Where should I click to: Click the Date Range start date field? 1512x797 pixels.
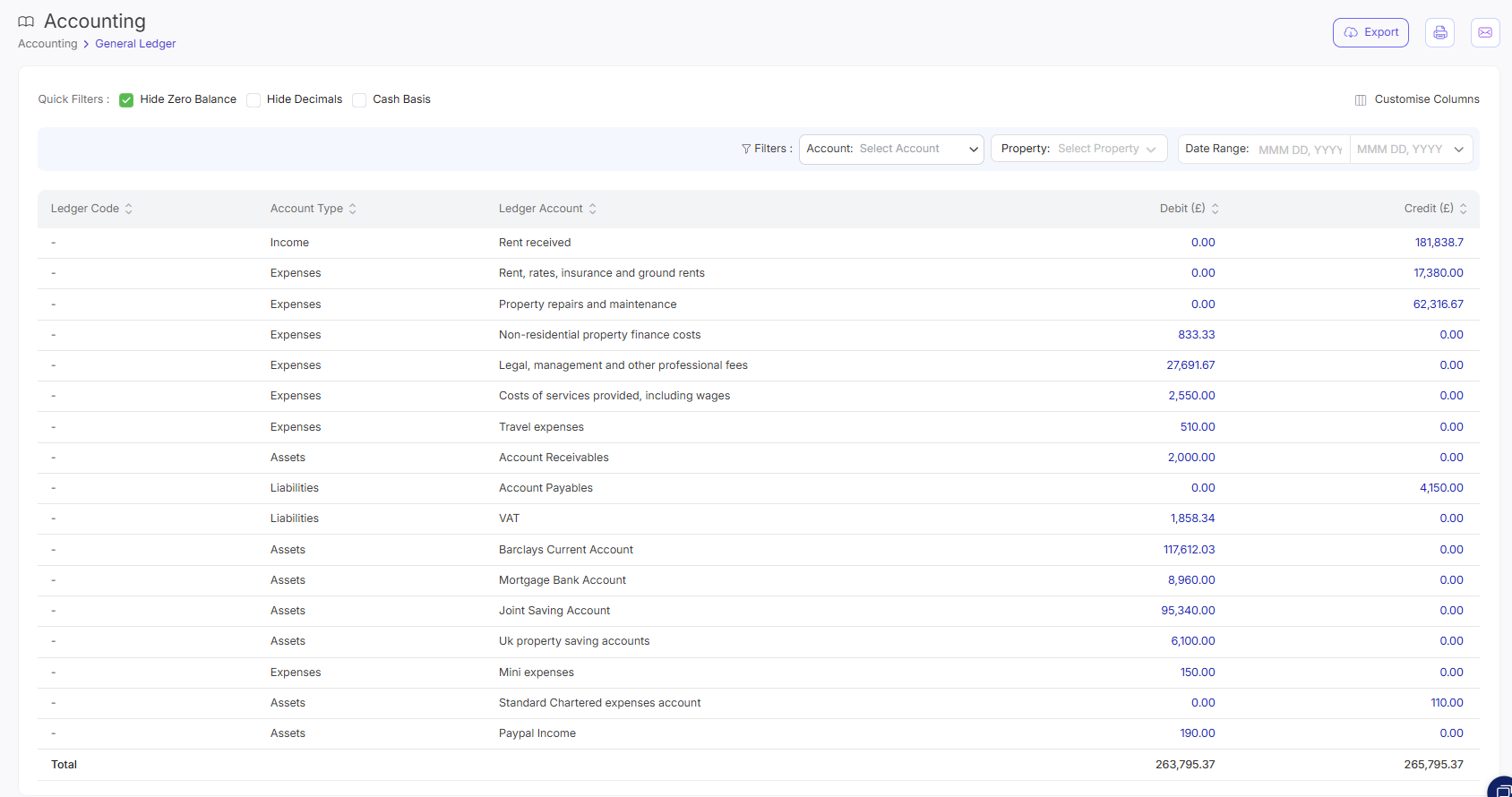(1301, 150)
